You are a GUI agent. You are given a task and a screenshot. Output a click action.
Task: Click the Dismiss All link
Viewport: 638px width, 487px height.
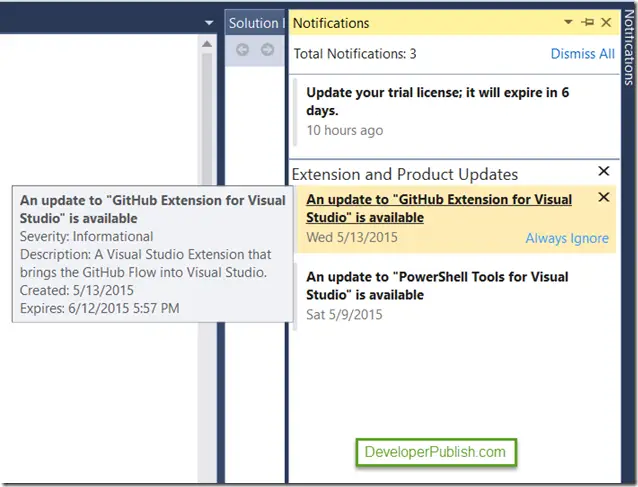pyautogui.click(x=582, y=54)
